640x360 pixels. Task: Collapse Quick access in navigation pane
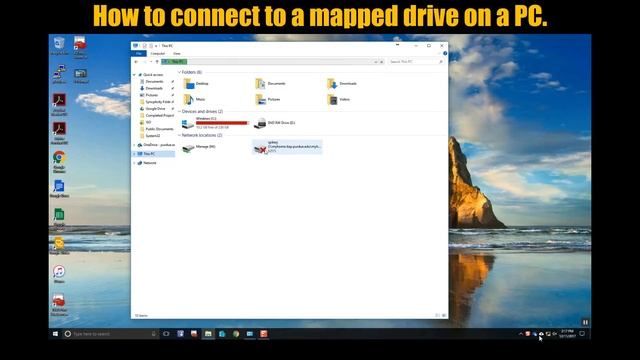(x=134, y=75)
